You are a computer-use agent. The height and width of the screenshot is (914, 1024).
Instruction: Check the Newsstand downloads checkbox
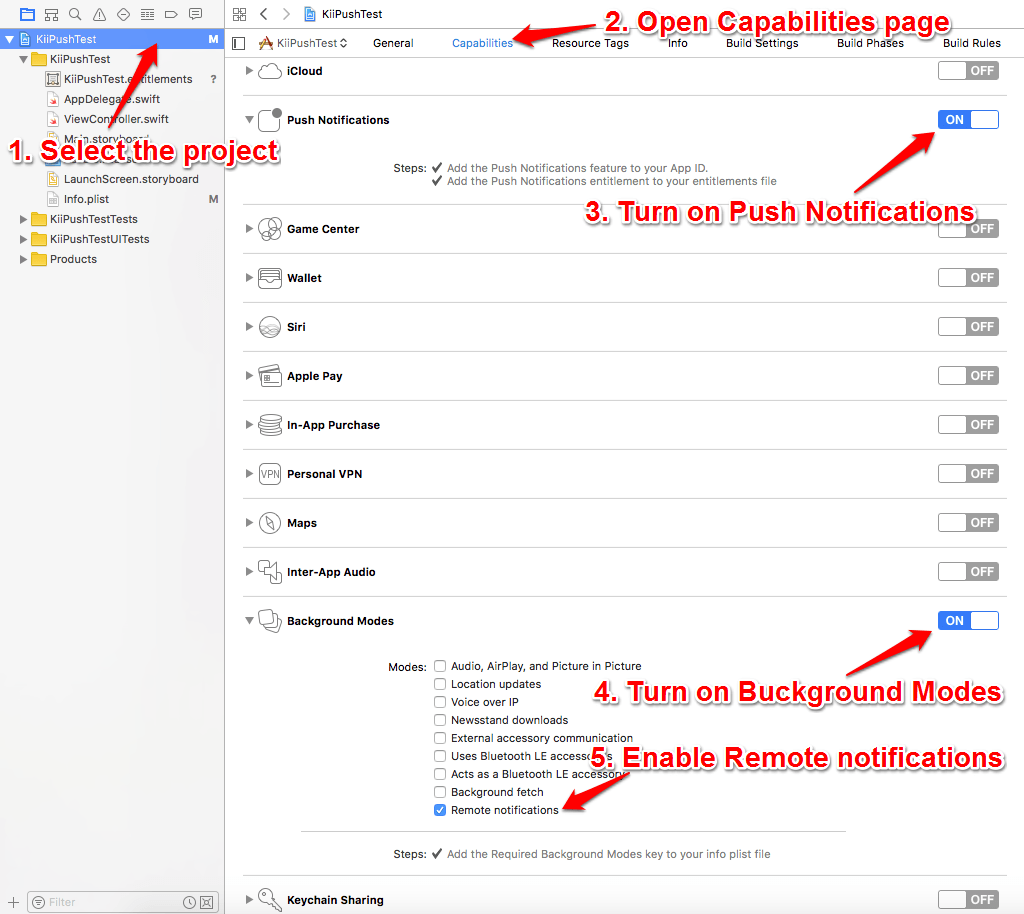coord(440,720)
